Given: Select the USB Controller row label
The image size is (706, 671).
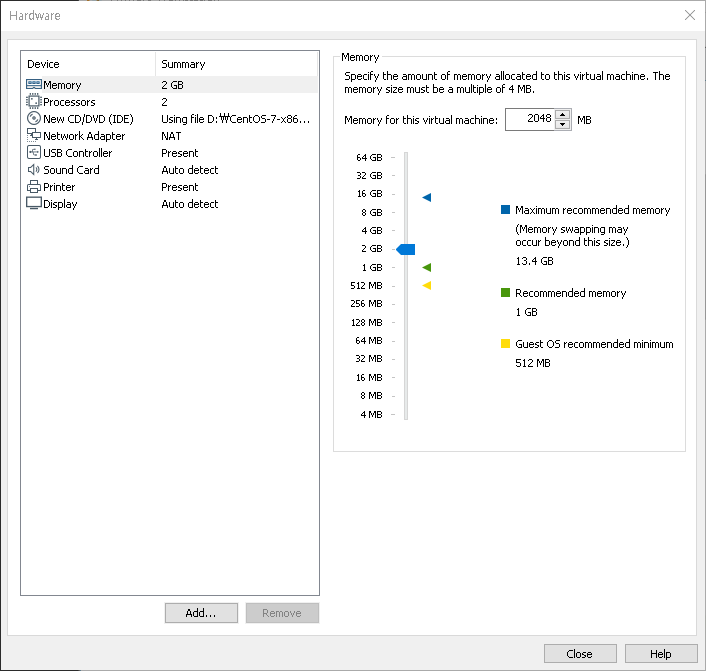Looking at the screenshot, I should 77,153.
